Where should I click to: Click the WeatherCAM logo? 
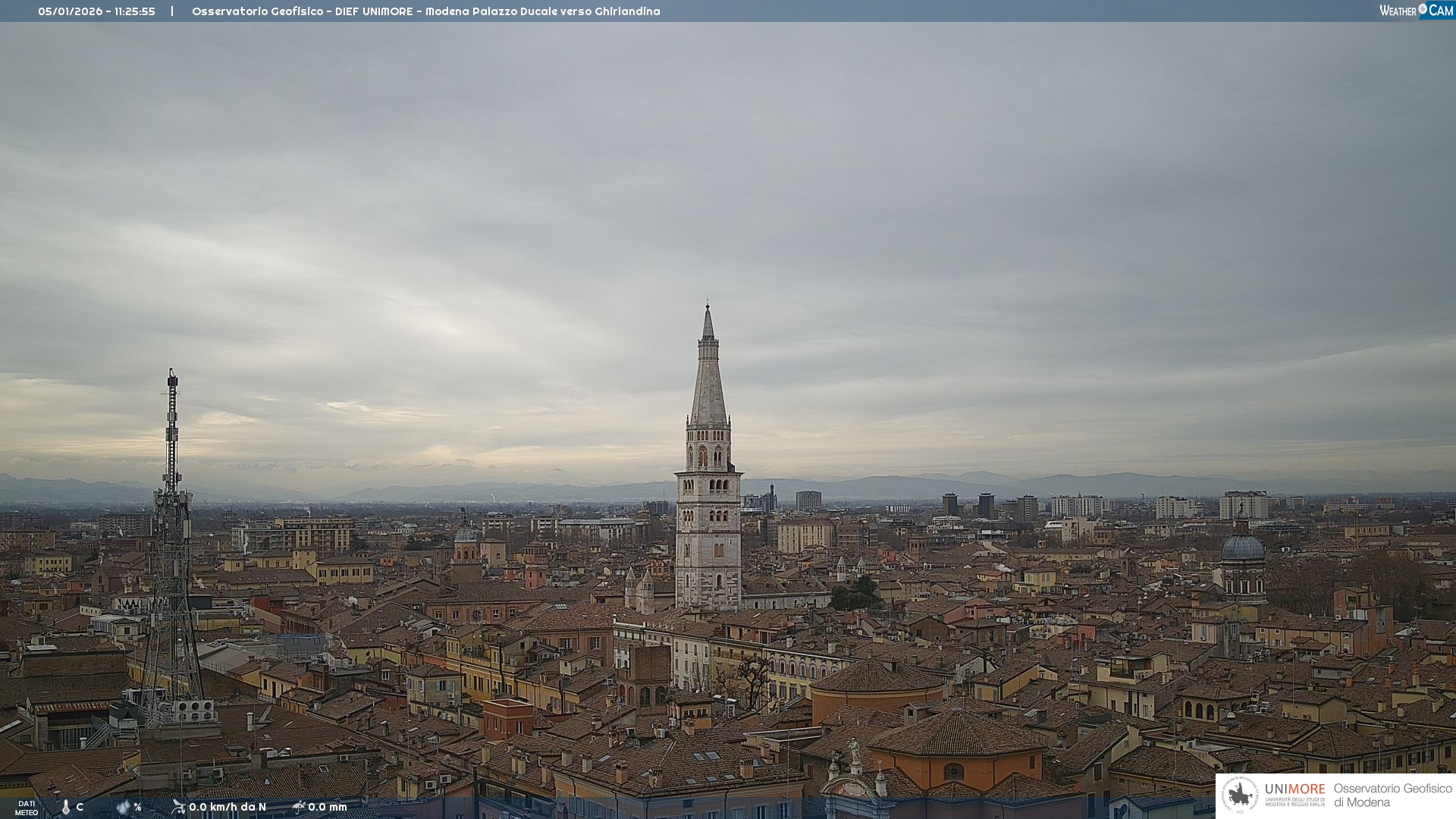point(1416,10)
